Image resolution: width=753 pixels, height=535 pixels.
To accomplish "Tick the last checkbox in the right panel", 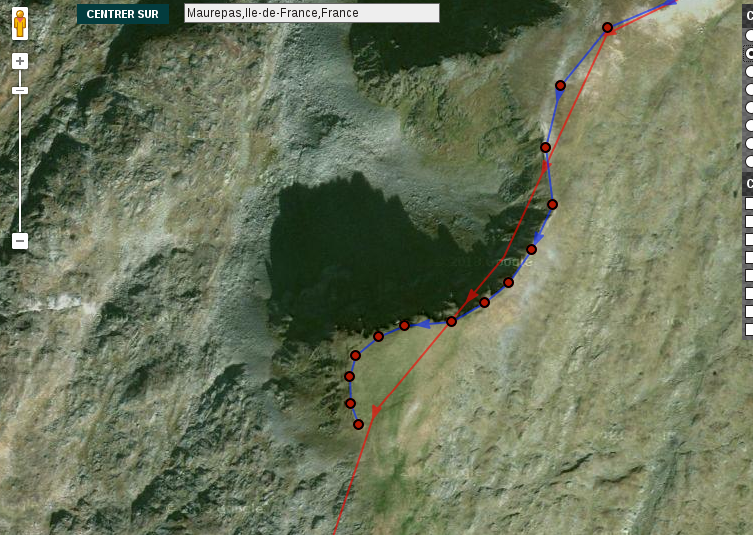I will [749, 329].
